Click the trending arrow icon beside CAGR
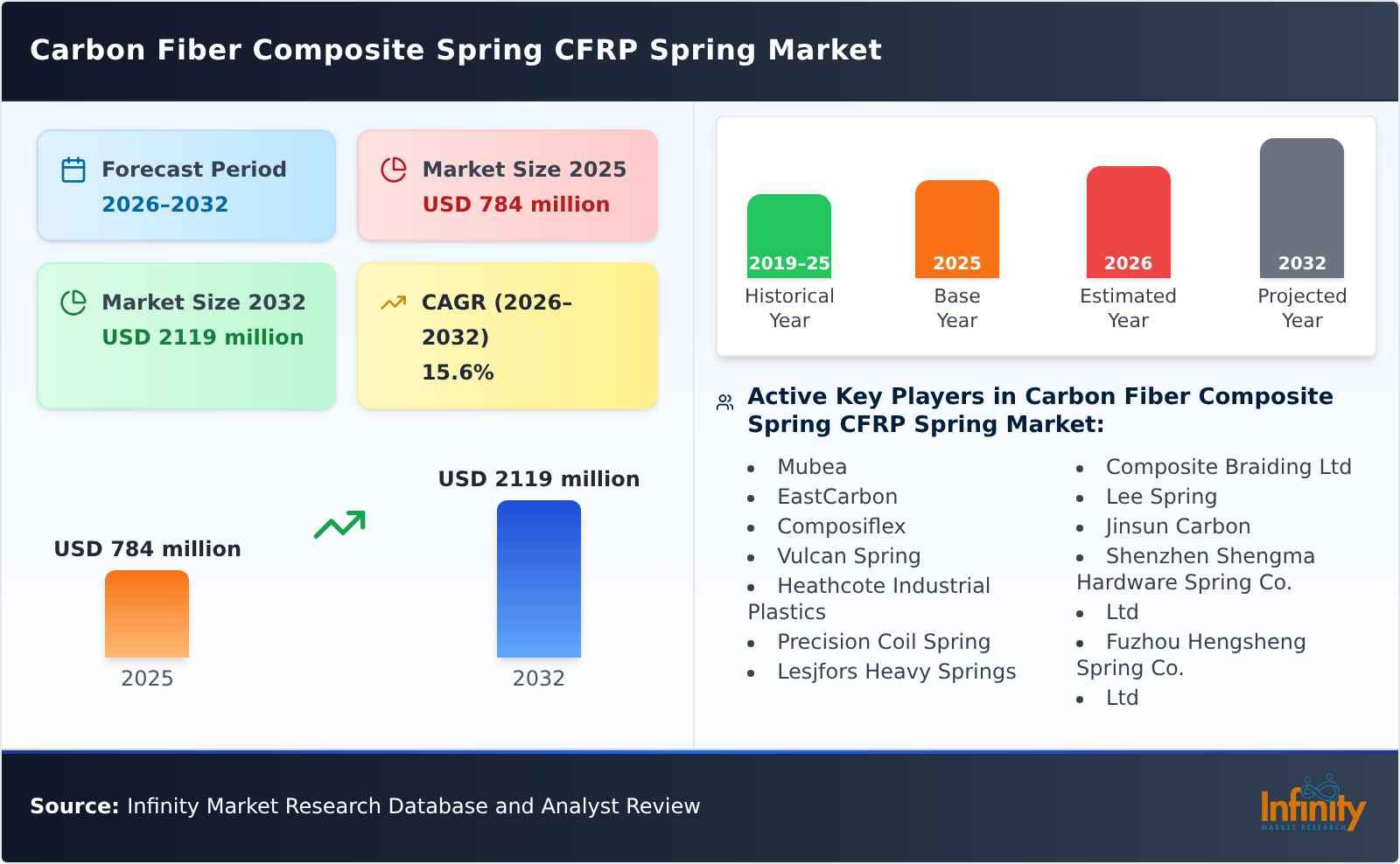 394,303
